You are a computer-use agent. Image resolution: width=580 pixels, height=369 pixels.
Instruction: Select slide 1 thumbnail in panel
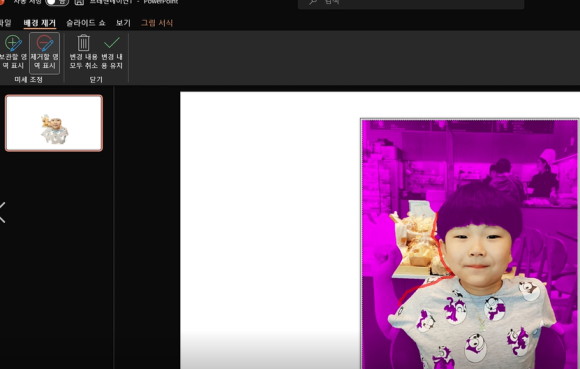pyautogui.click(x=54, y=123)
